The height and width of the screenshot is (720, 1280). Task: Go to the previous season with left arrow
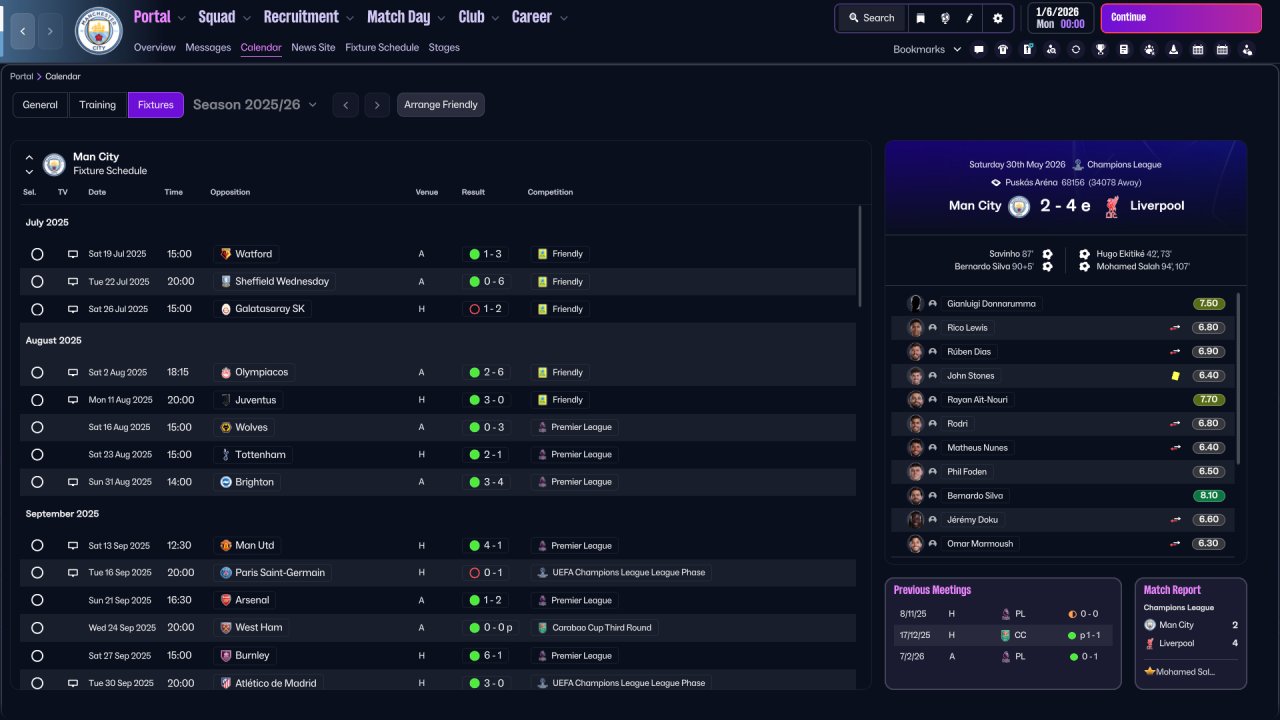point(345,105)
